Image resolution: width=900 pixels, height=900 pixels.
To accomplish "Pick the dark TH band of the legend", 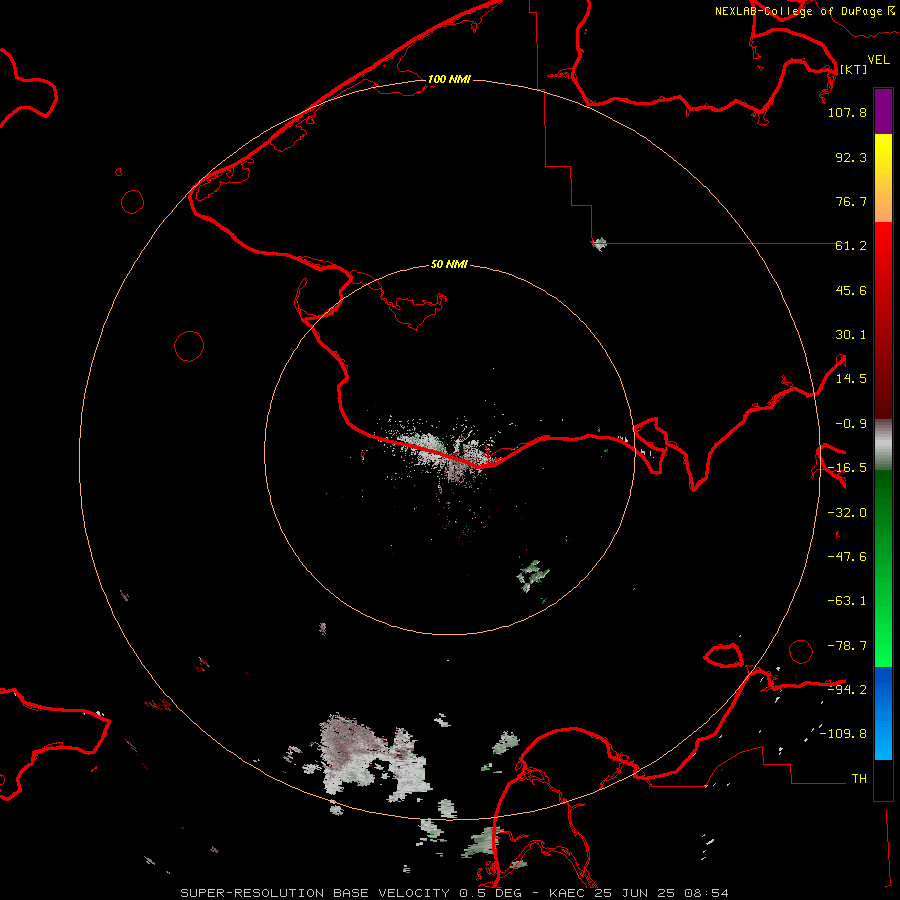I will (x=883, y=779).
